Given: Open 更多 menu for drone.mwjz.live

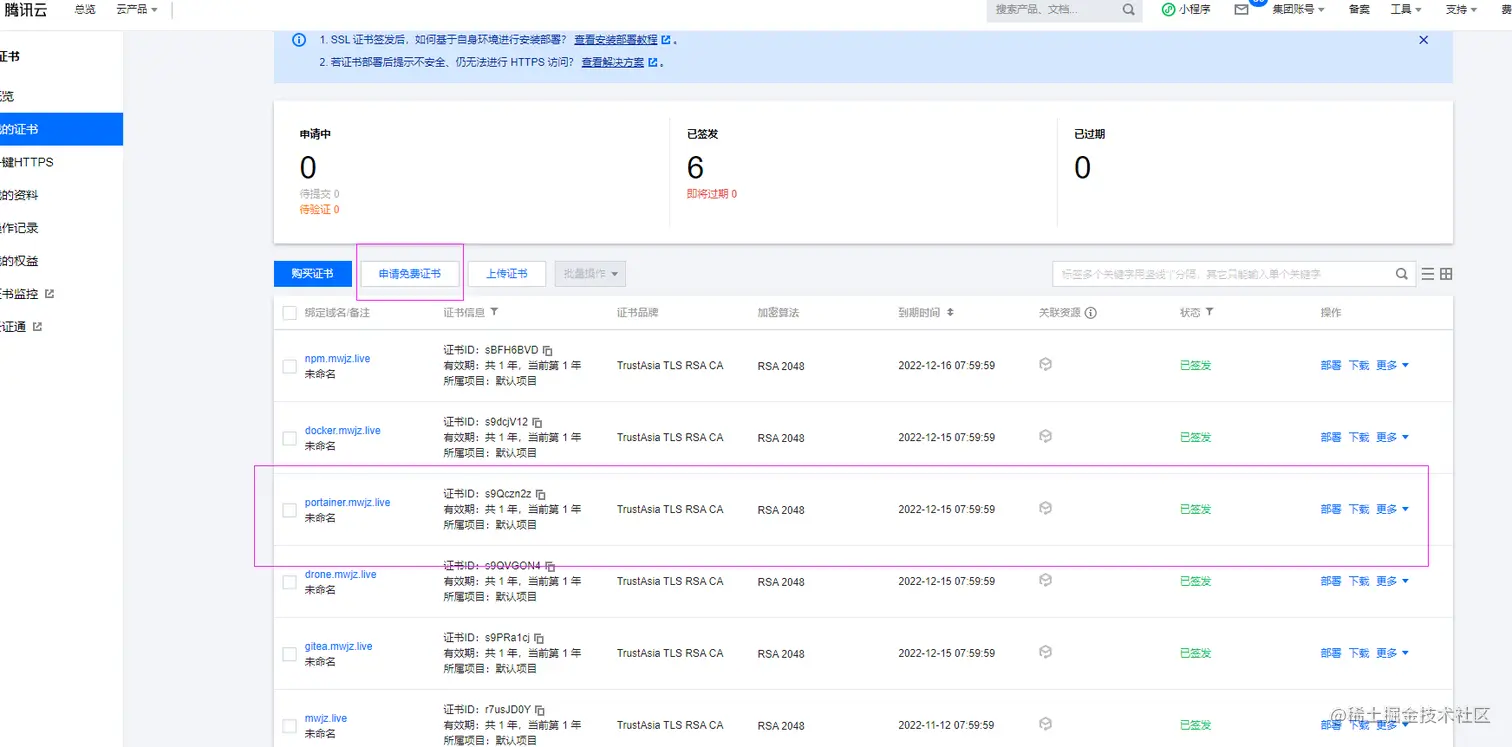Looking at the screenshot, I should coord(1392,582).
